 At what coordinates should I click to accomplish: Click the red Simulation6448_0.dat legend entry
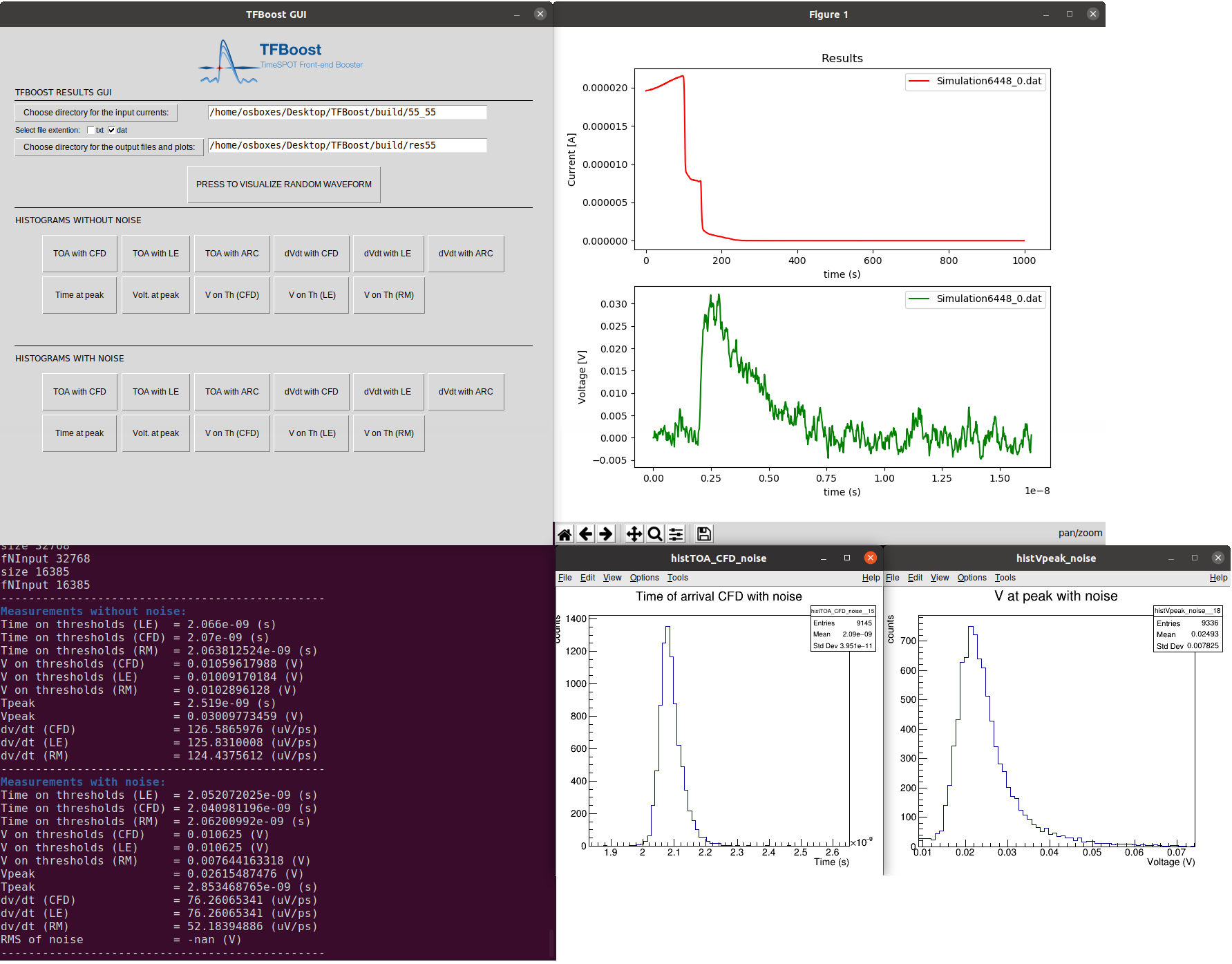[x=976, y=81]
